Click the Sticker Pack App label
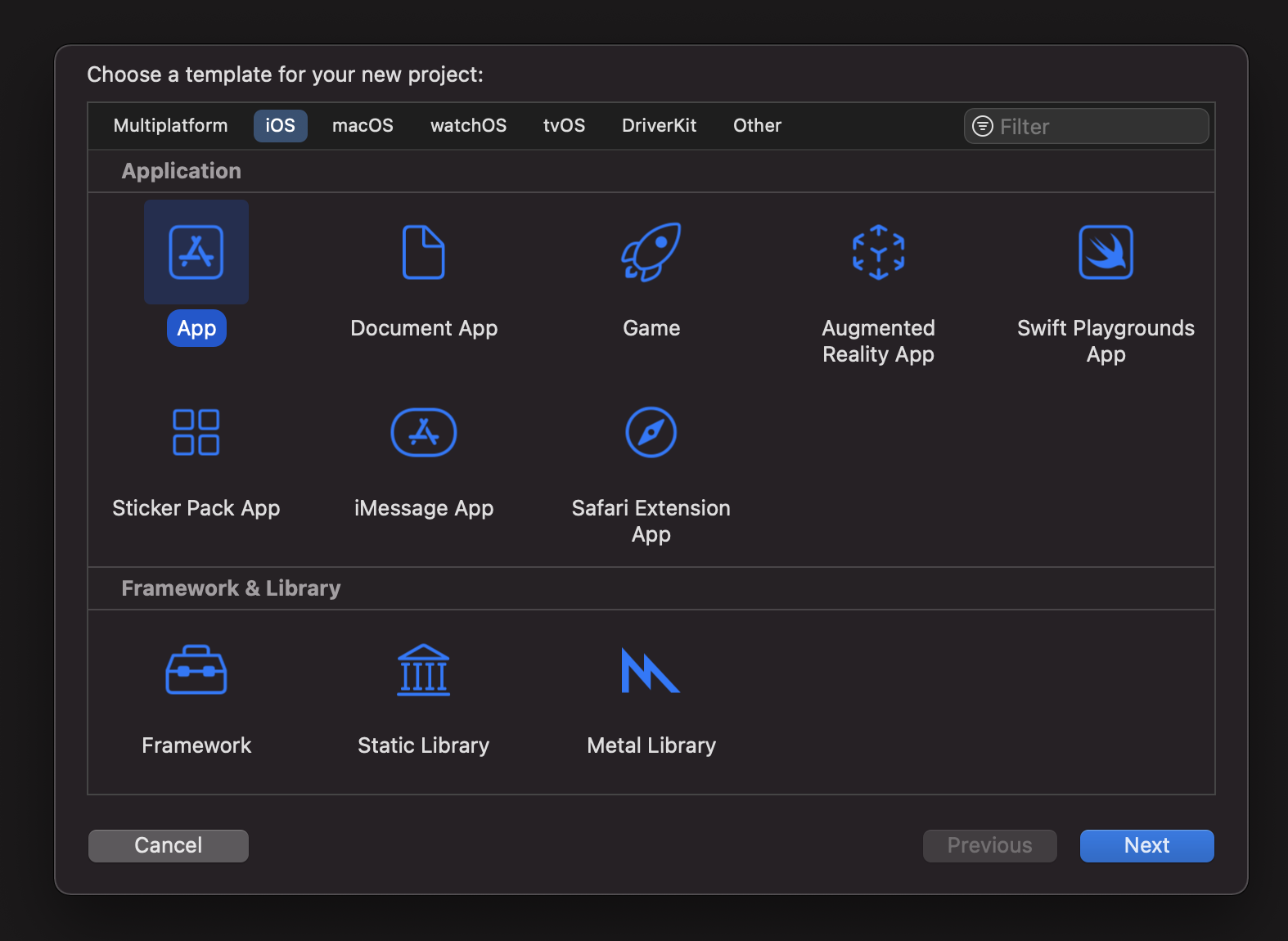 click(x=196, y=508)
